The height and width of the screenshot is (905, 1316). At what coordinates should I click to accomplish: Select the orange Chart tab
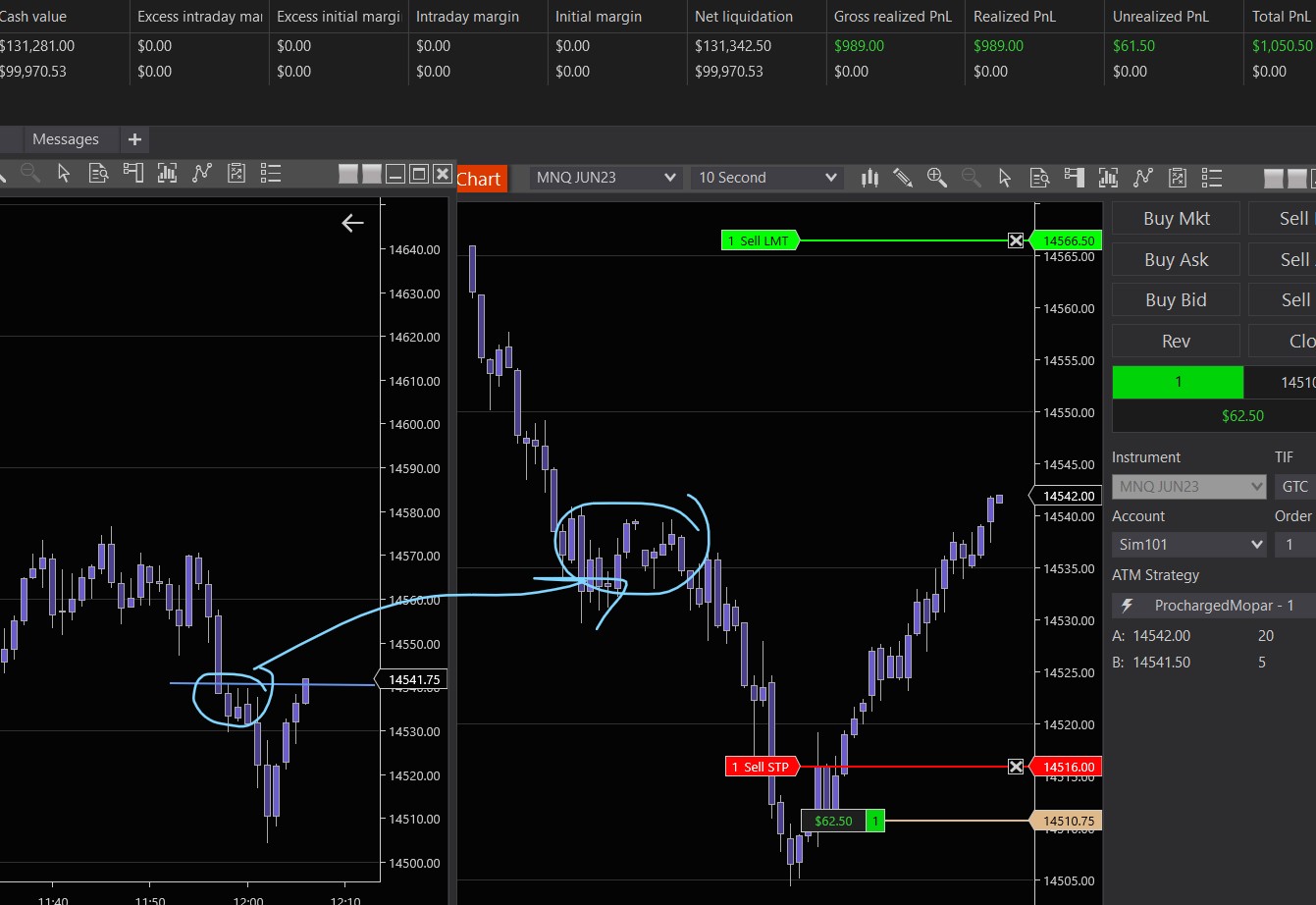tap(480, 179)
